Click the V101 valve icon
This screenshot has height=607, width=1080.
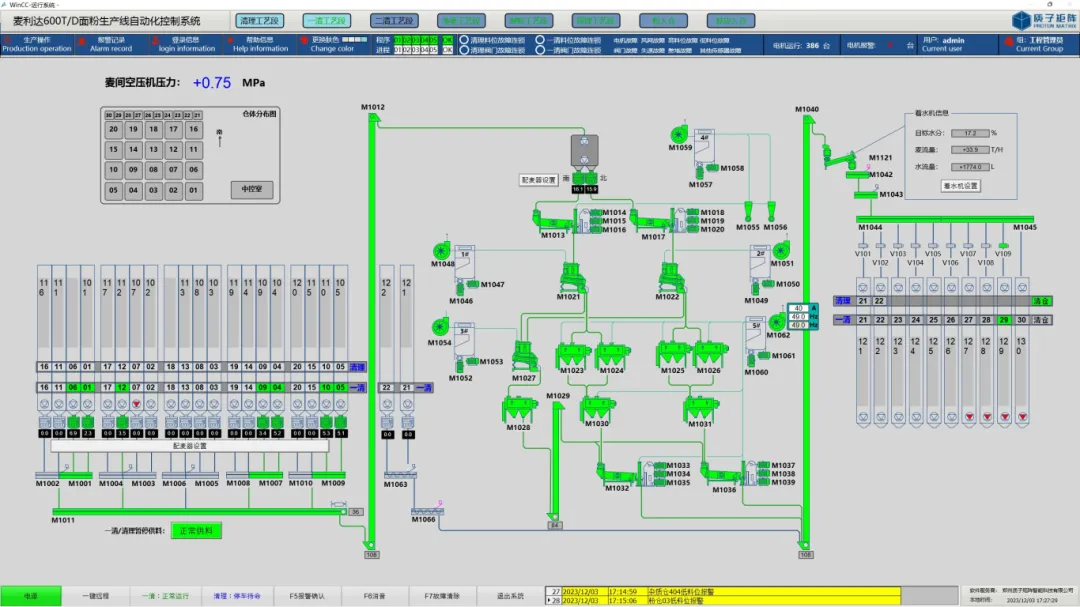[x=863, y=245]
